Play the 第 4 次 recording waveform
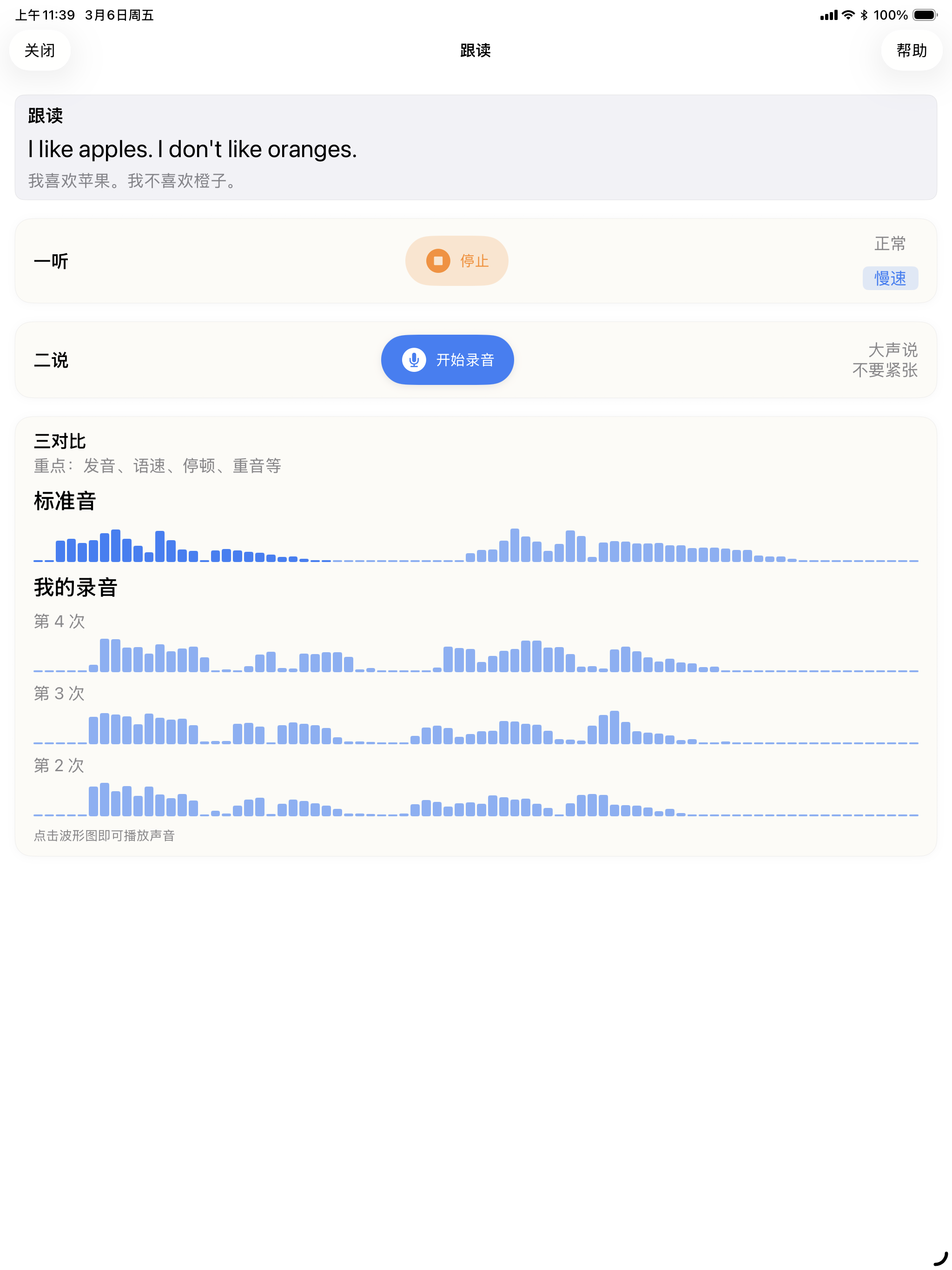This screenshot has height=1270, width=952. point(476,655)
